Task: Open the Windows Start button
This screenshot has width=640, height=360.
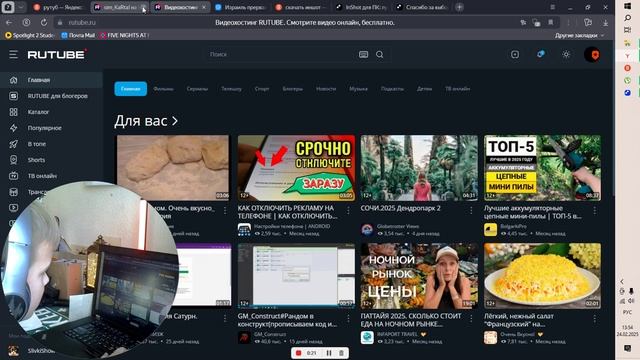Action: click(628, 6)
